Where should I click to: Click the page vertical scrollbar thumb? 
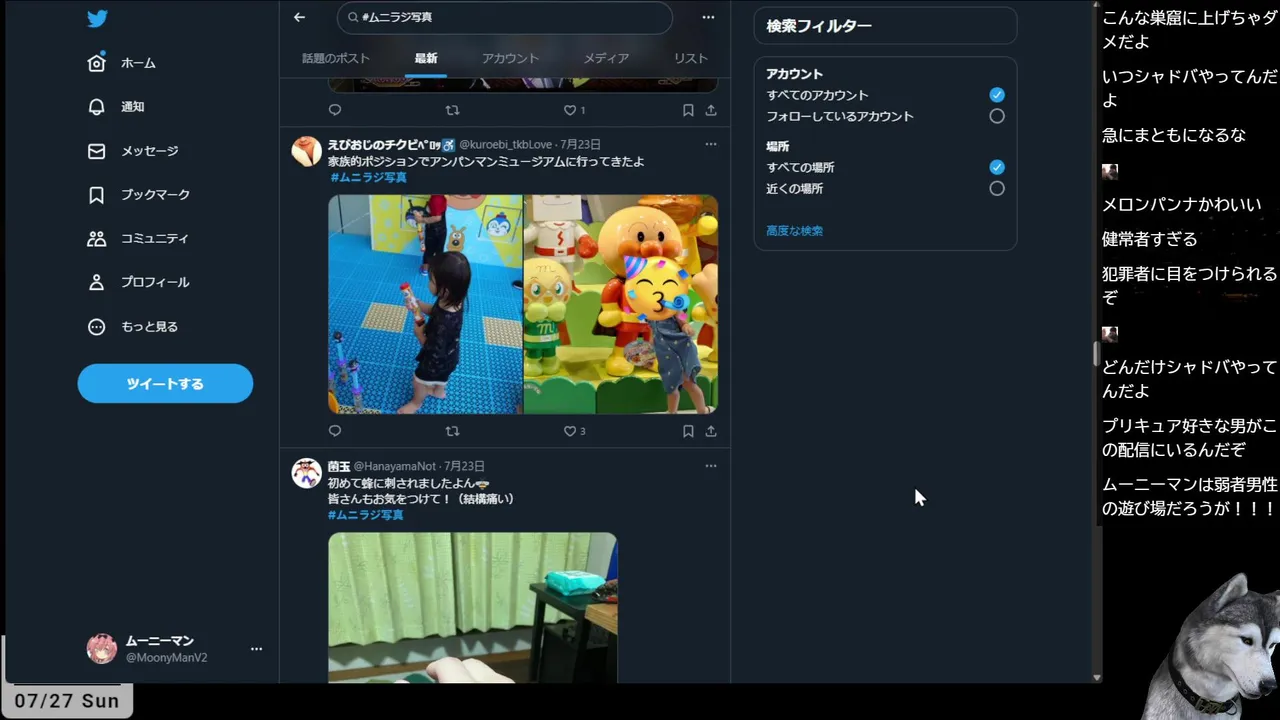point(1096,354)
